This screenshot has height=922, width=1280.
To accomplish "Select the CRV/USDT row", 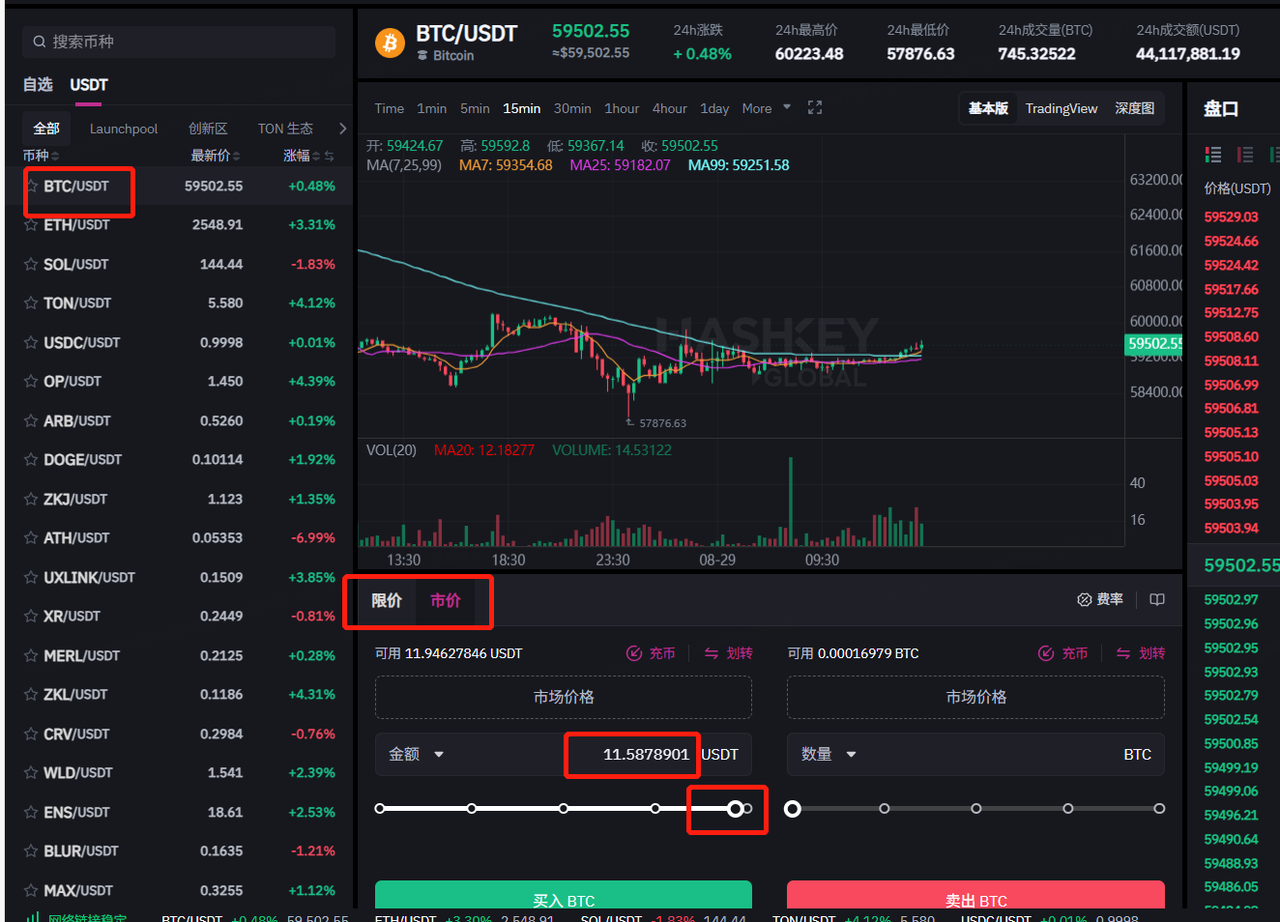I will click(179, 734).
